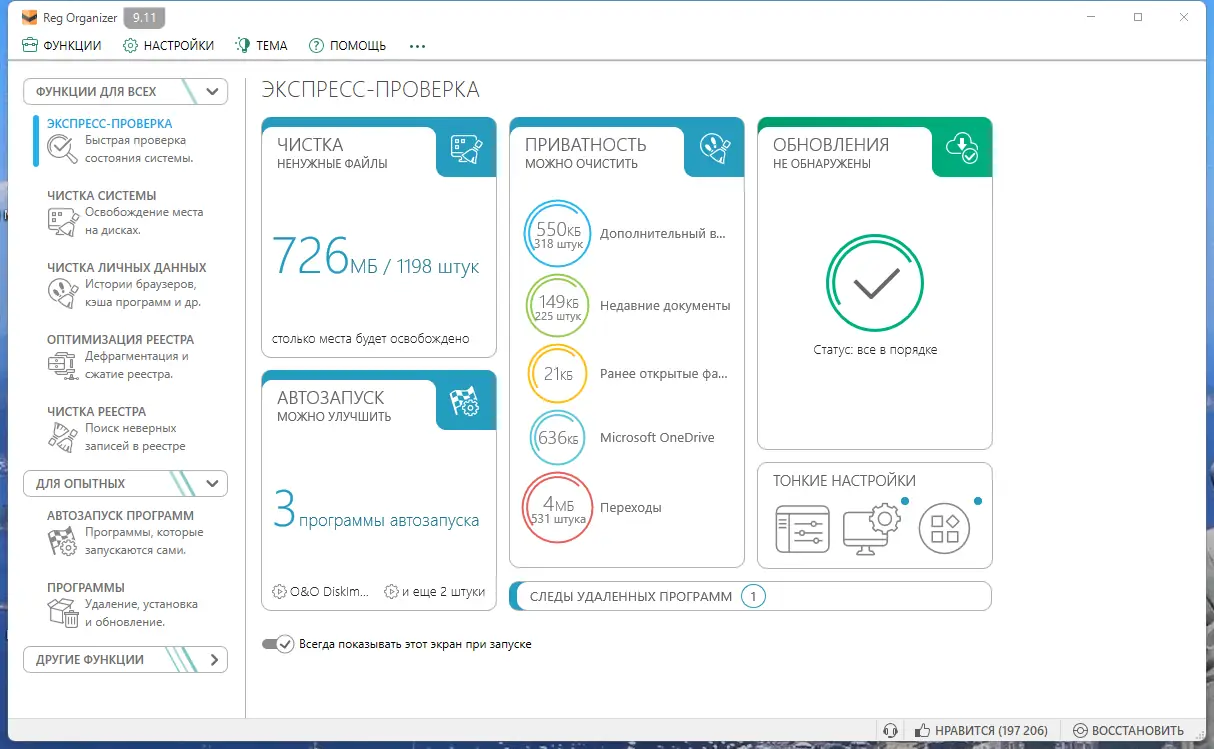Open the Тема menu
This screenshot has height=749, width=1214.
261,45
